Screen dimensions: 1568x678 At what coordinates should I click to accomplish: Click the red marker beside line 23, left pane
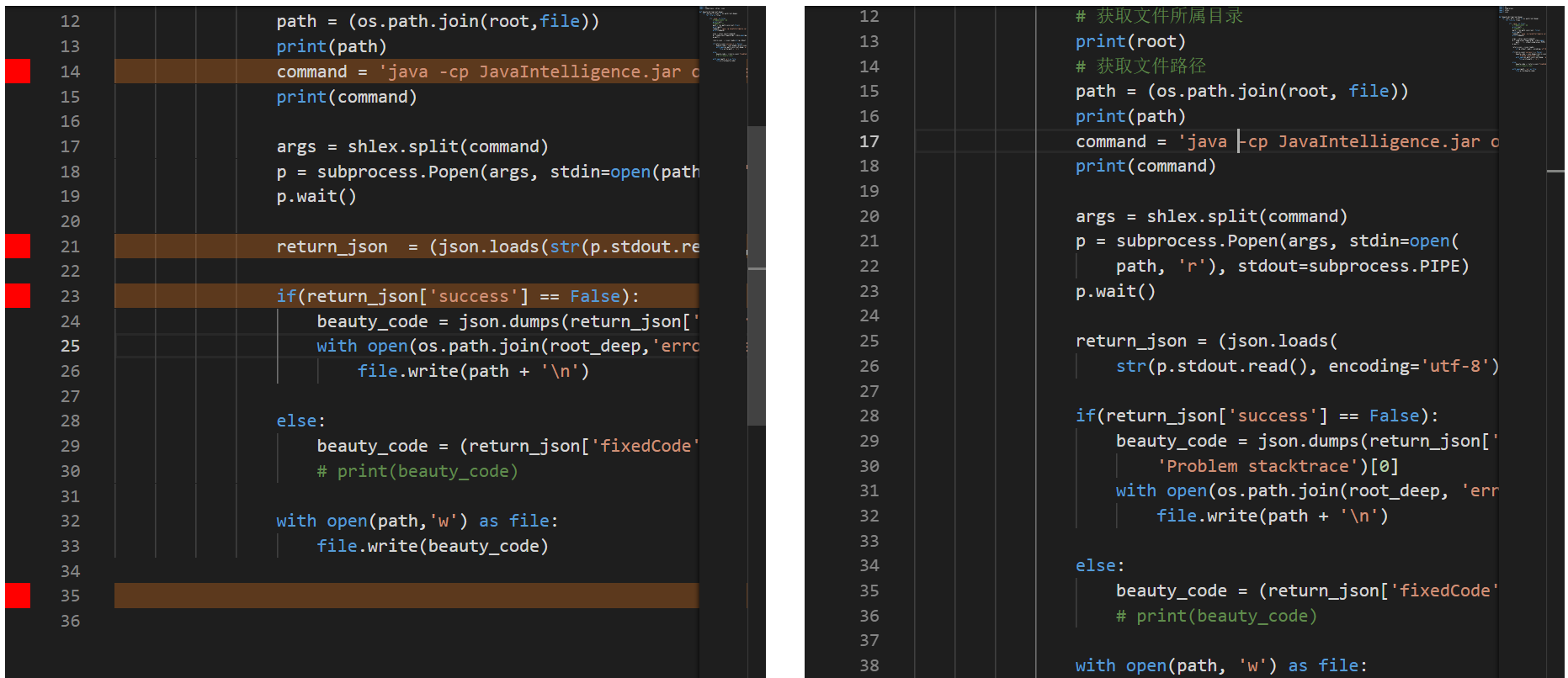click(x=18, y=296)
